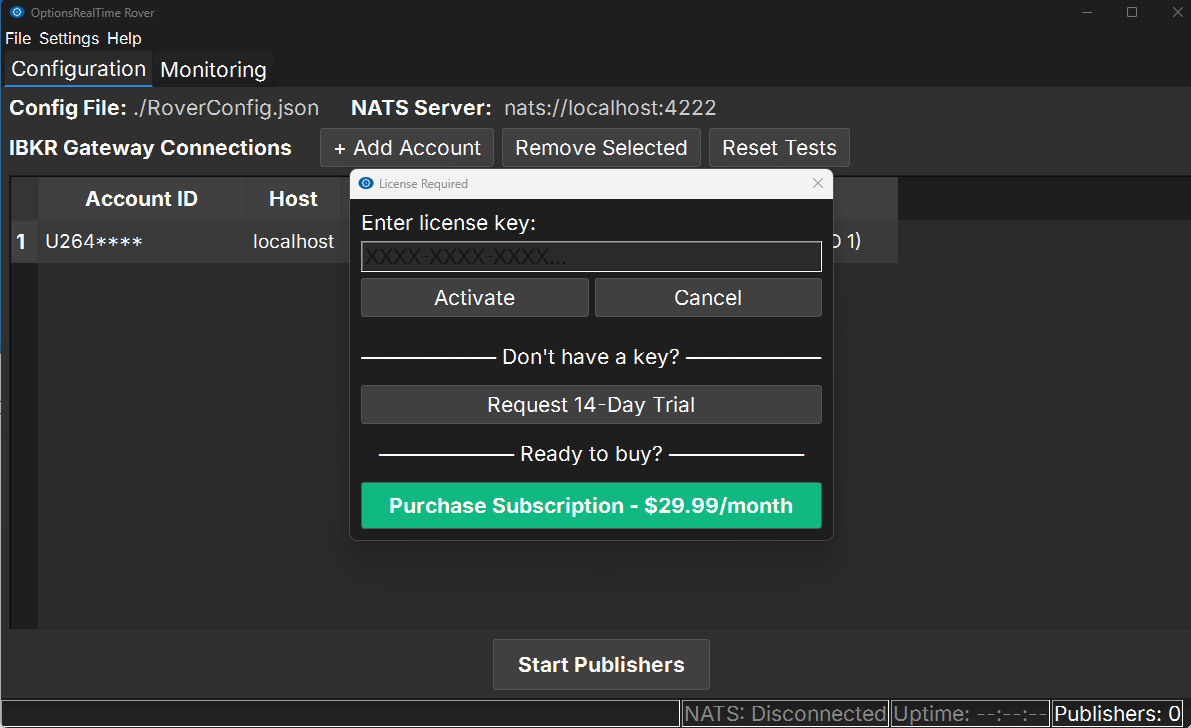Click the Reset Tests button
The height and width of the screenshot is (728, 1191).
point(779,148)
